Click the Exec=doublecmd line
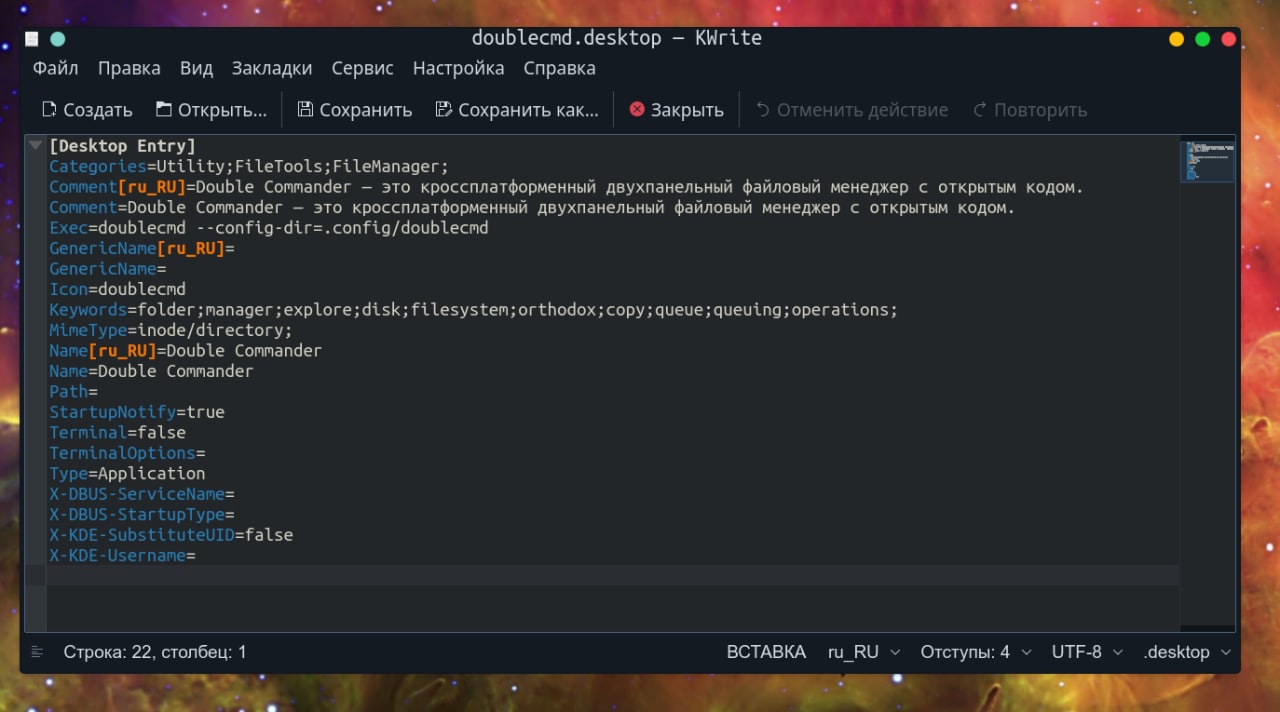The height and width of the screenshot is (712, 1280). click(x=269, y=228)
